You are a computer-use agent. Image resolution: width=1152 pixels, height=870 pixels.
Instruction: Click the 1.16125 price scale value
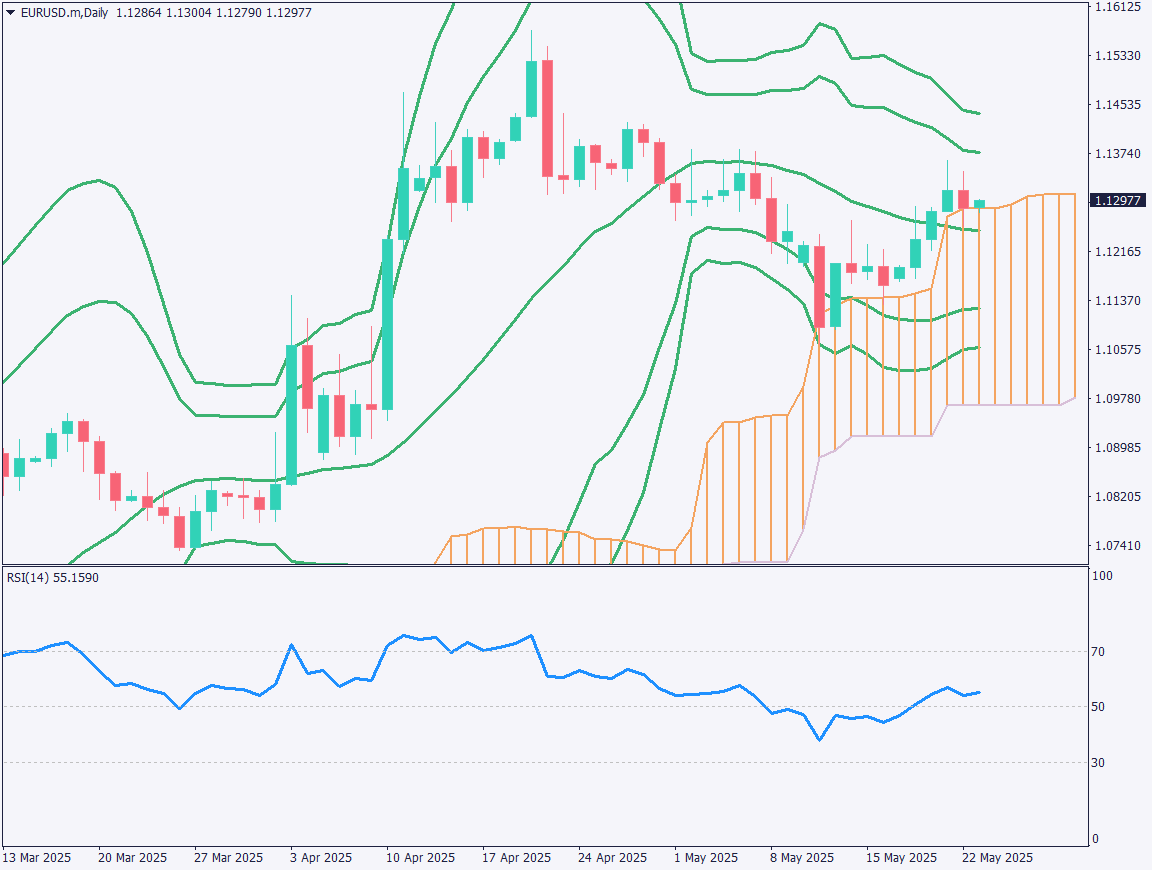pyautogui.click(x=1117, y=8)
